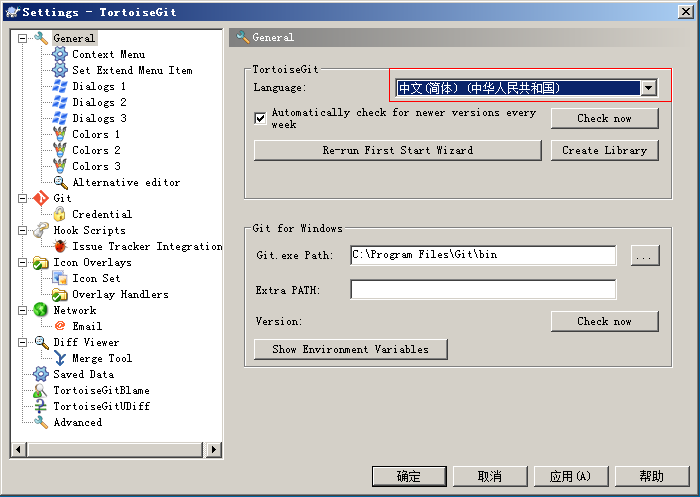This screenshot has height=497, width=700.
Task: Click the Dialogs 2 window icon
Action: 60,102
